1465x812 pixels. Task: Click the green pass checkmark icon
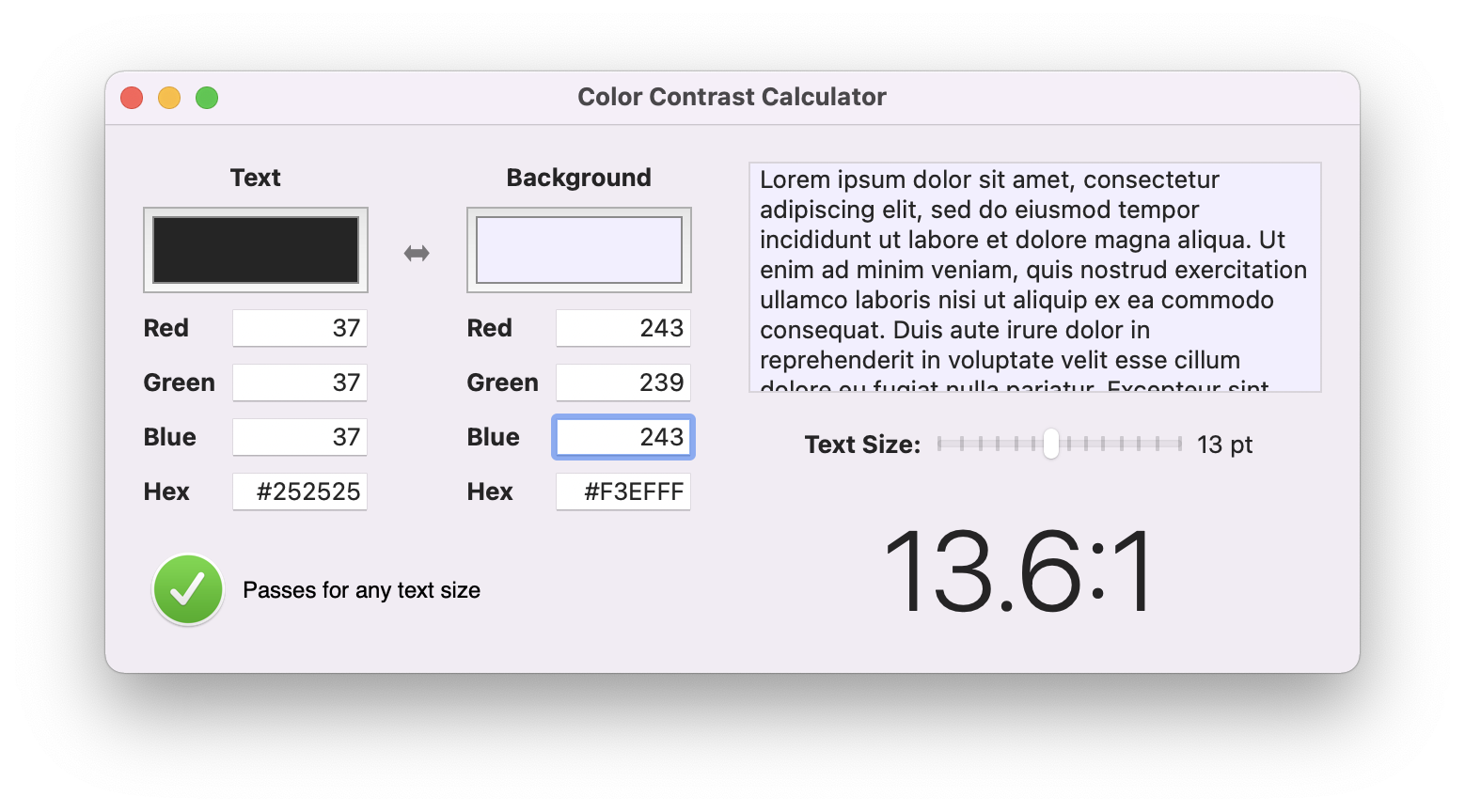pos(187,589)
